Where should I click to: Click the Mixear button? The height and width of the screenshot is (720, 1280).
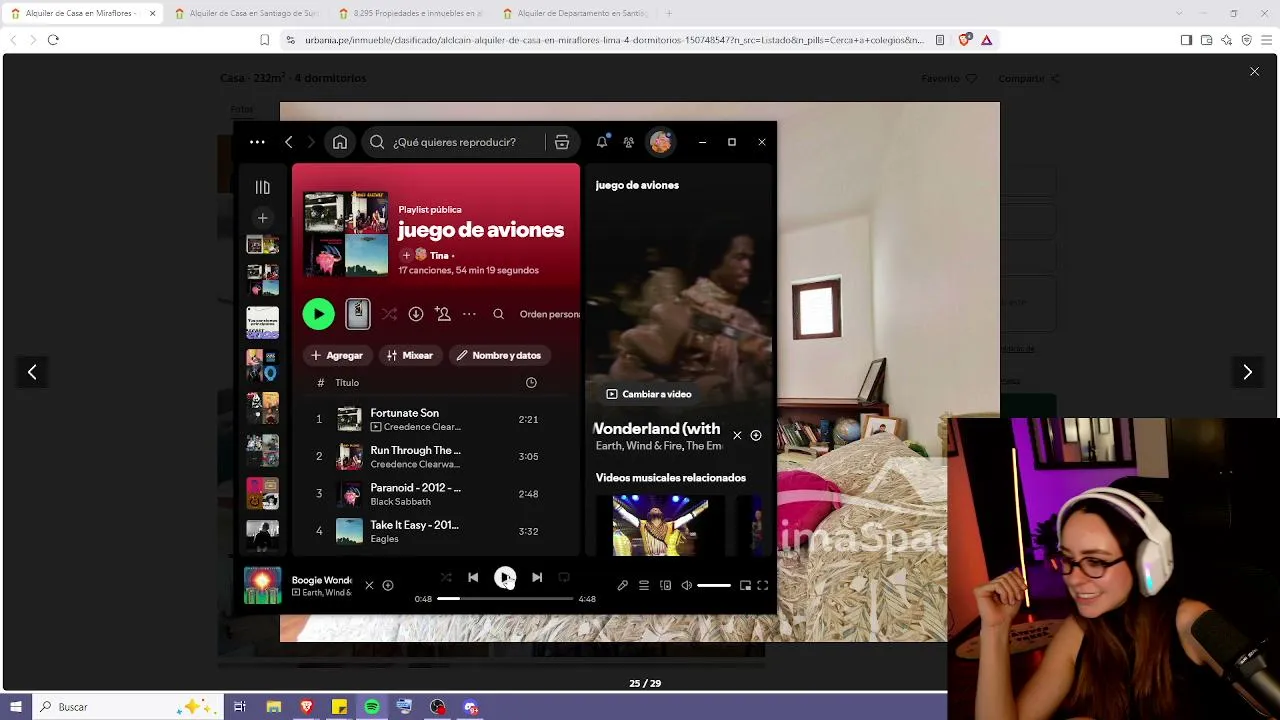(x=410, y=355)
